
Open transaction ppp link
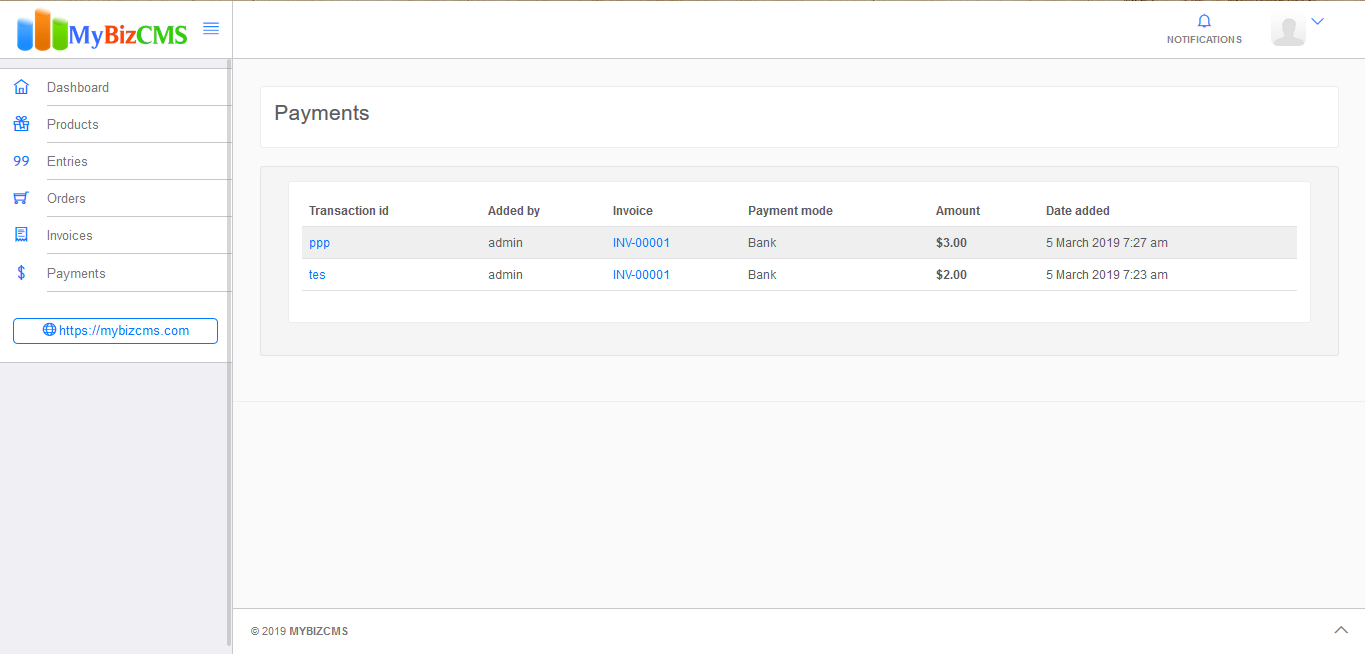point(319,243)
